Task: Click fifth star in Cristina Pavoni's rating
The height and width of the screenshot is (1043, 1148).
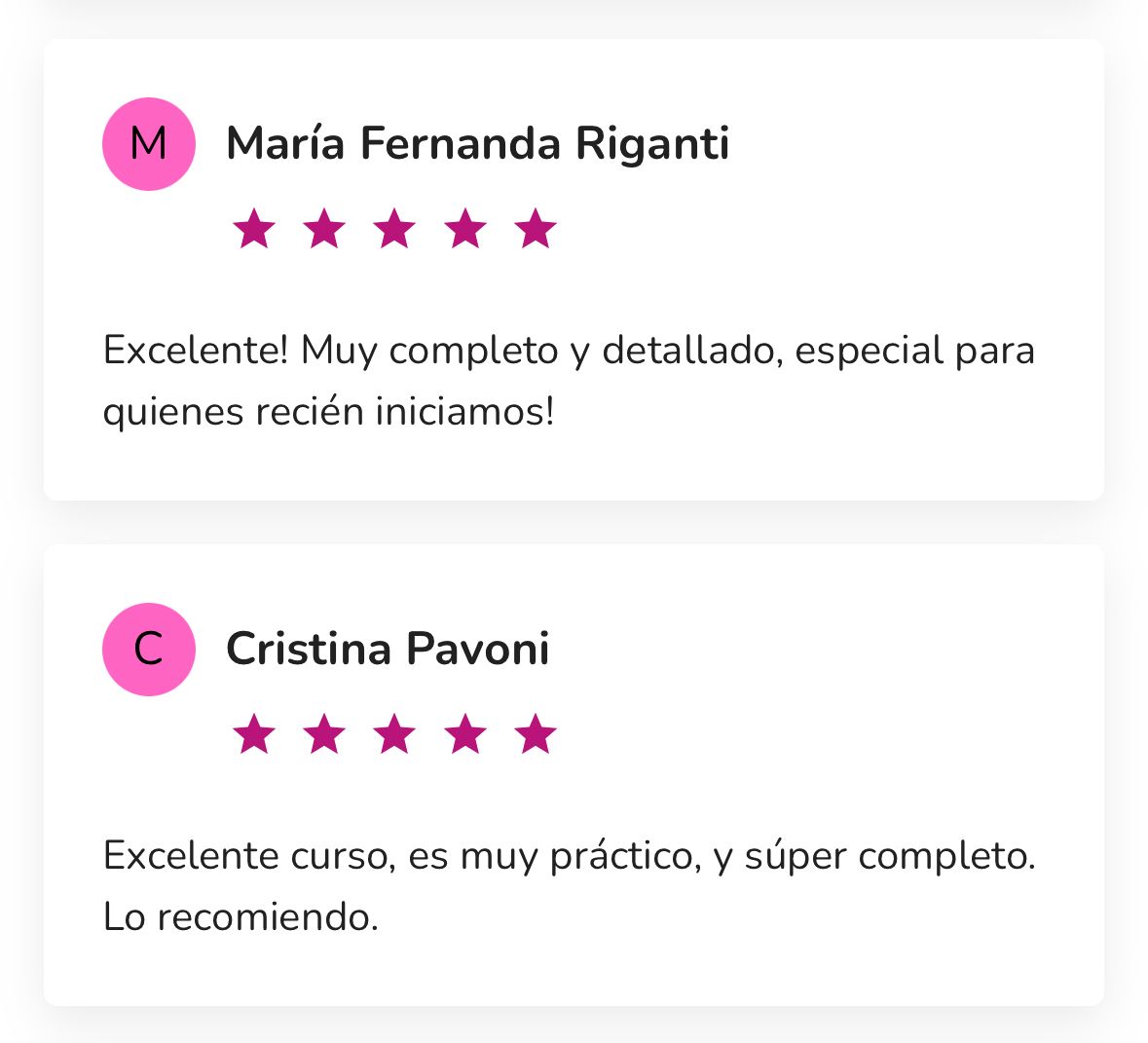Action: [x=536, y=734]
